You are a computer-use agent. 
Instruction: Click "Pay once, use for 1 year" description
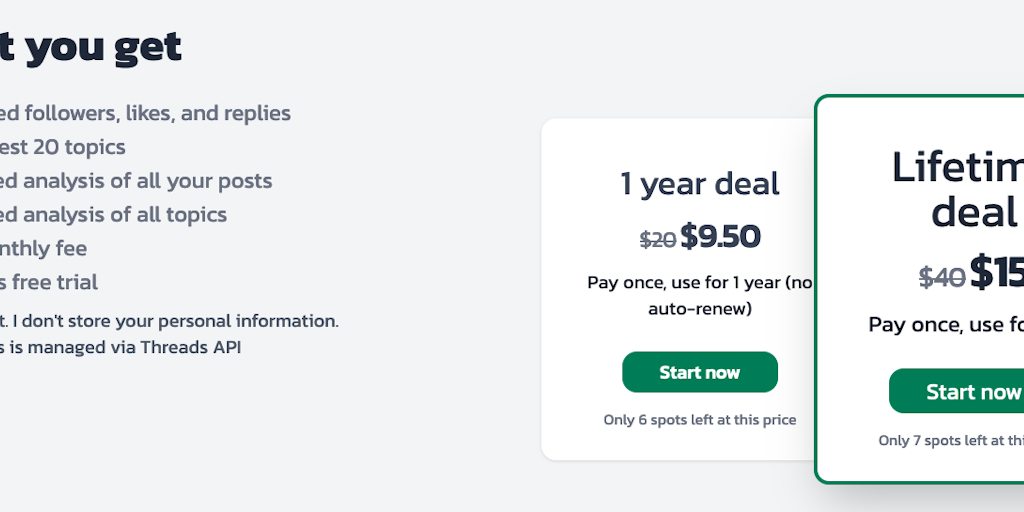[699, 295]
